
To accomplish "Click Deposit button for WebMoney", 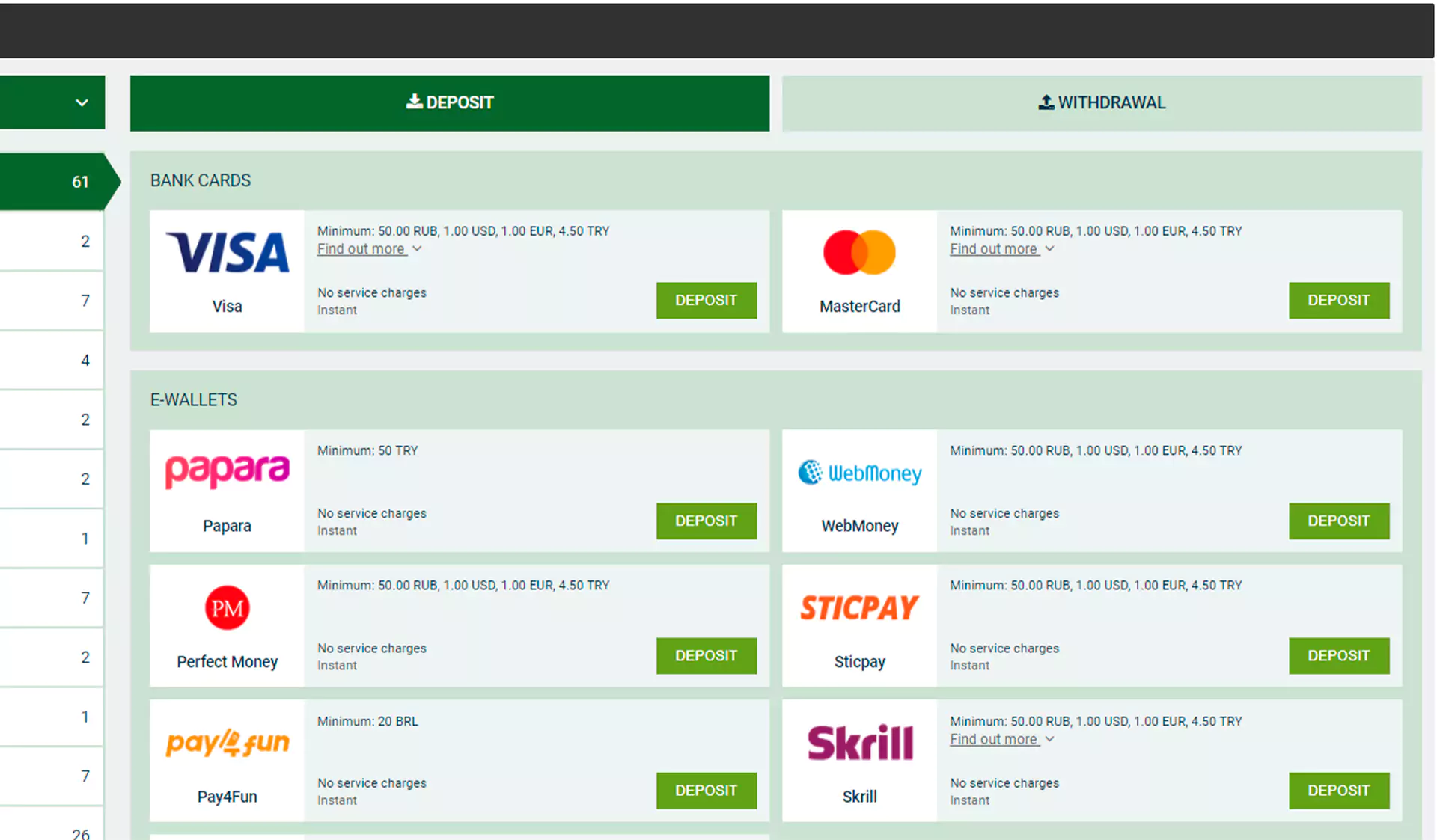I will (1339, 521).
